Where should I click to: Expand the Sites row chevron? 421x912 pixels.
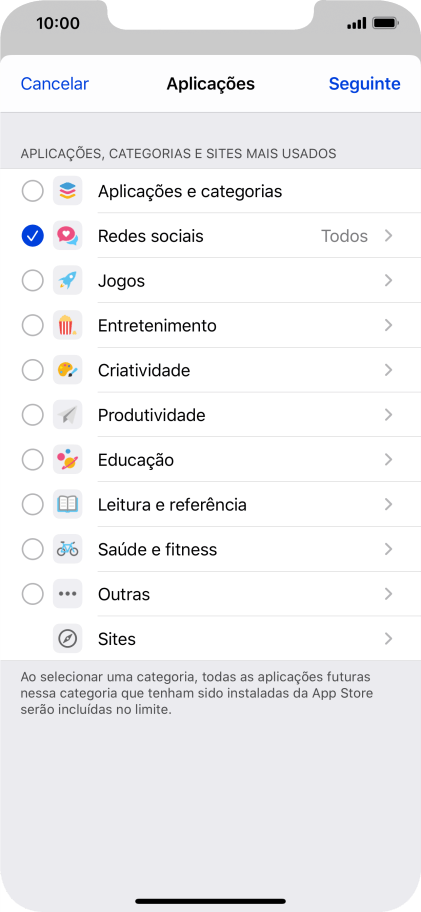389,639
